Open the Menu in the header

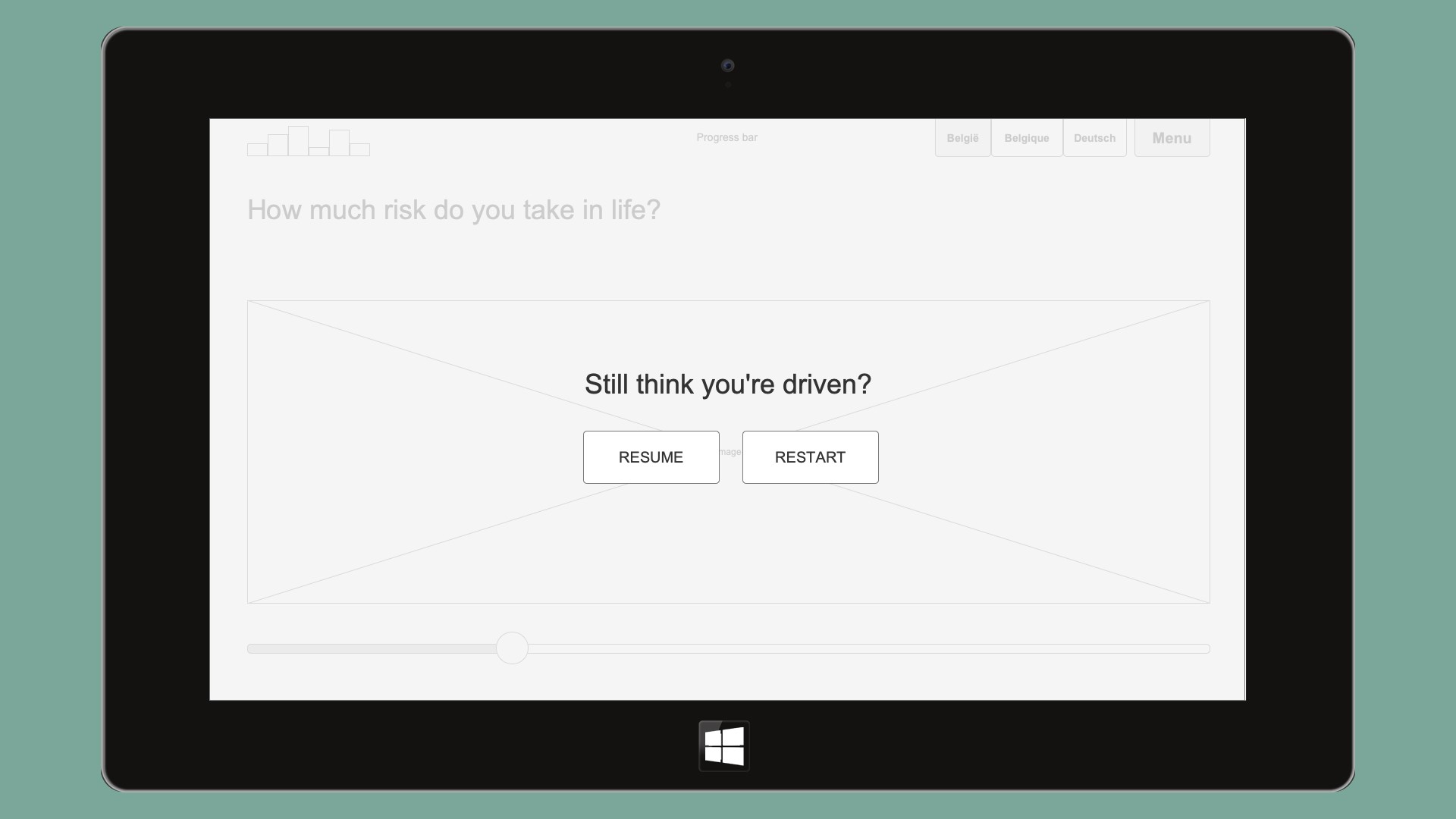pyautogui.click(x=1172, y=138)
